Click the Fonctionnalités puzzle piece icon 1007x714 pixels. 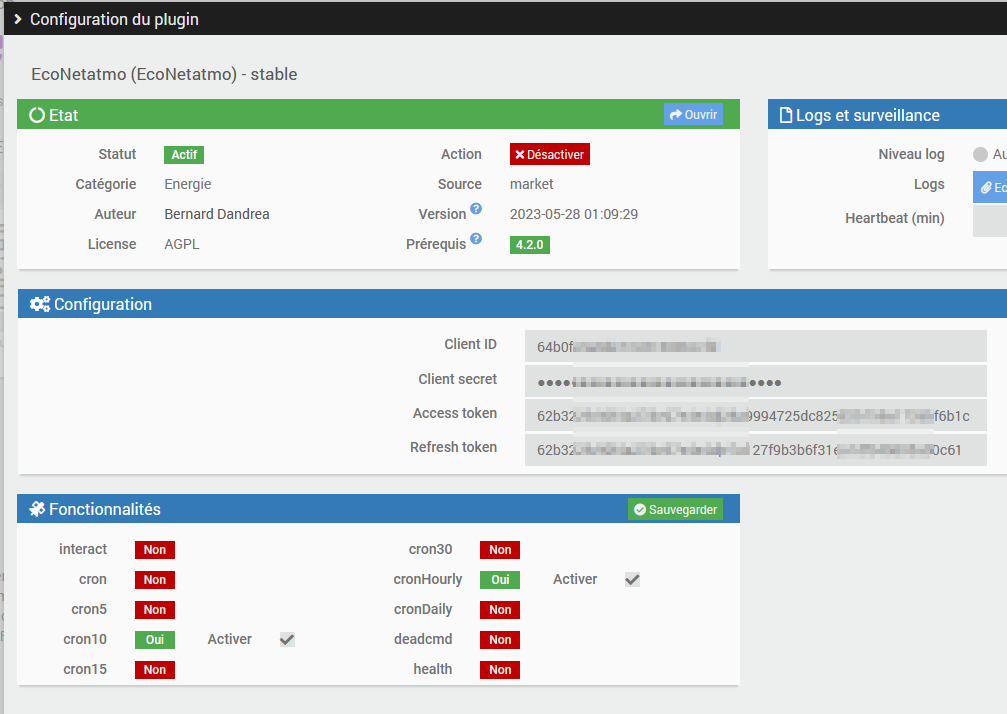[37, 509]
